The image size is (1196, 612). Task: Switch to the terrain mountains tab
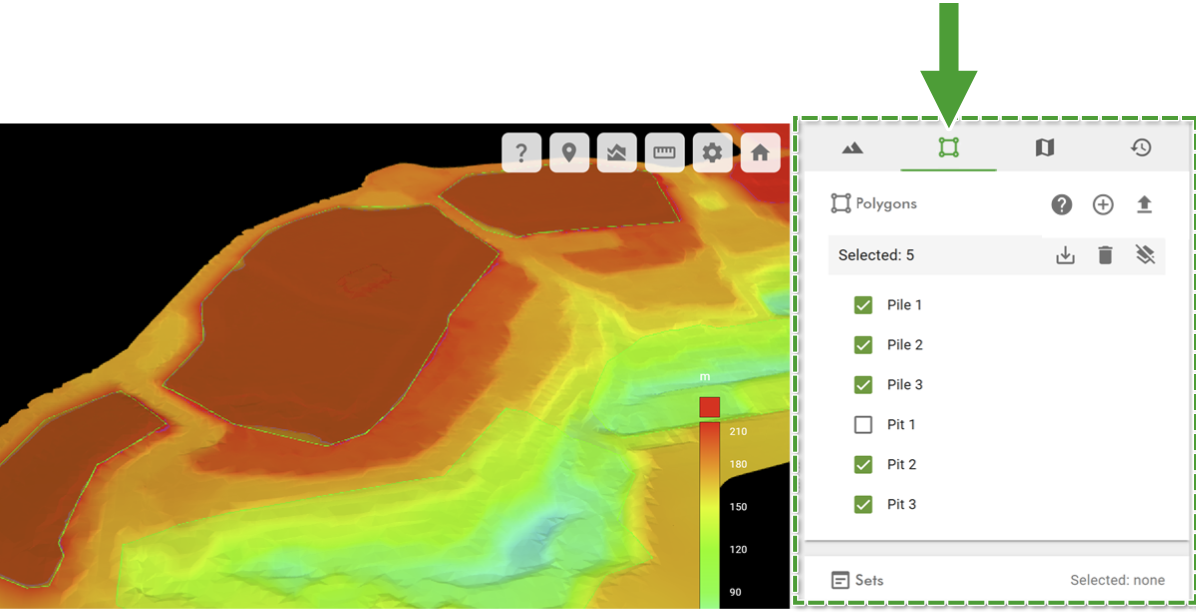(x=852, y=148)
